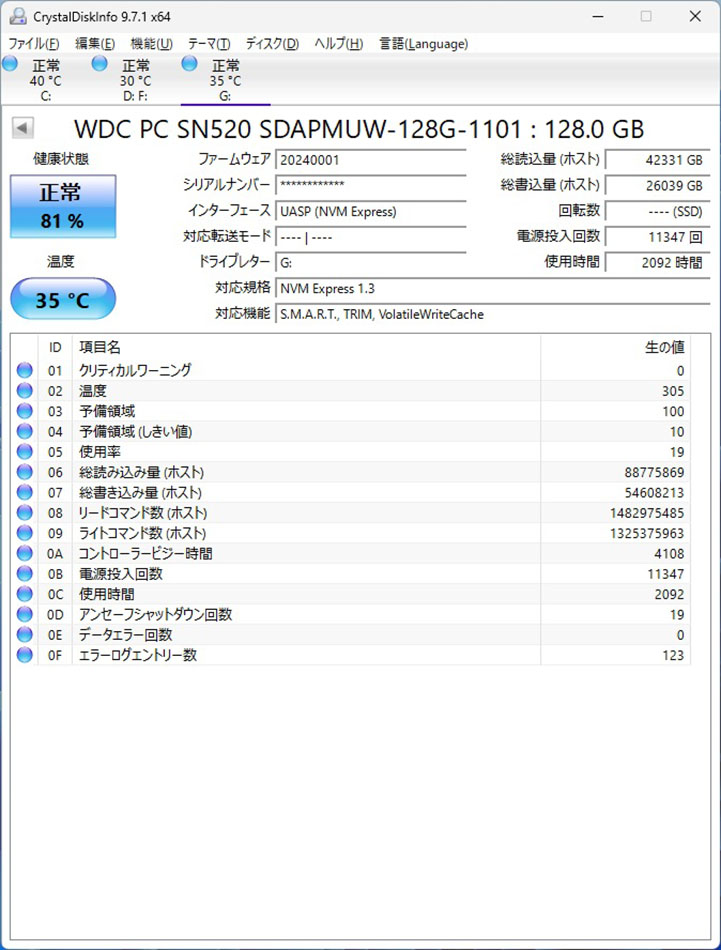The image size is (721, 950).
Task: Open the 機能(U) menu
Action: pos(151,44)
